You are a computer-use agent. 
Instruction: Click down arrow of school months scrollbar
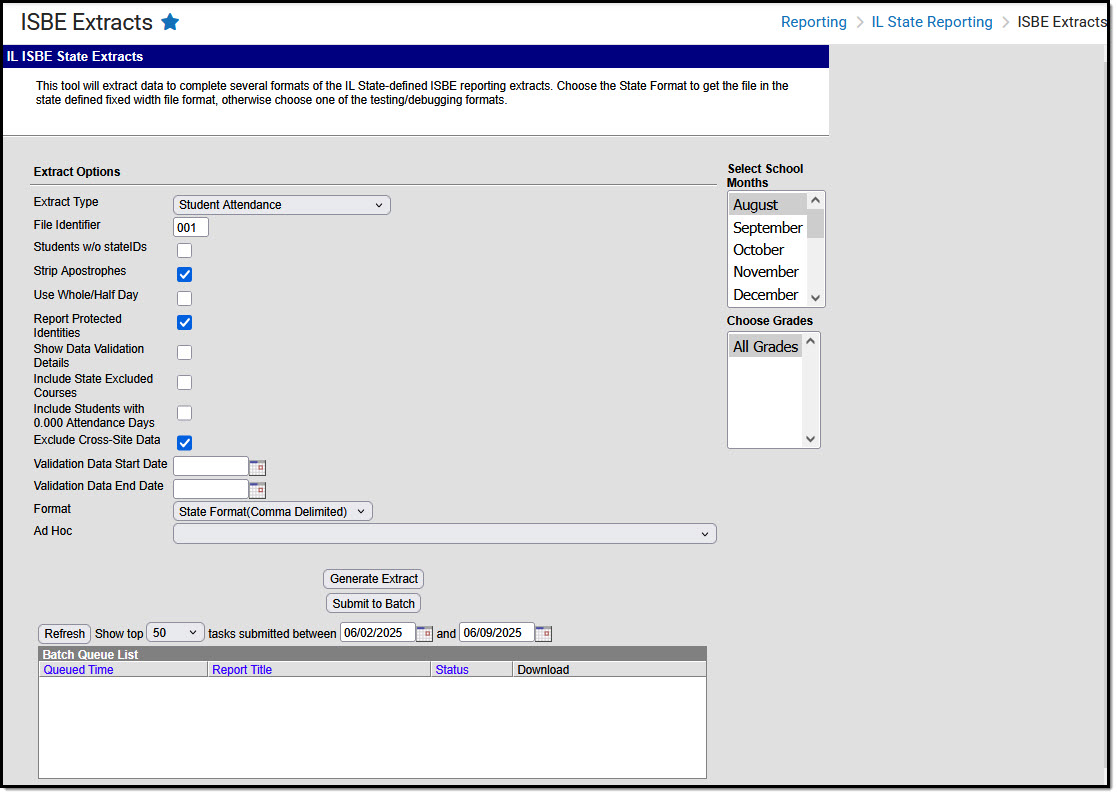point(816,298)
